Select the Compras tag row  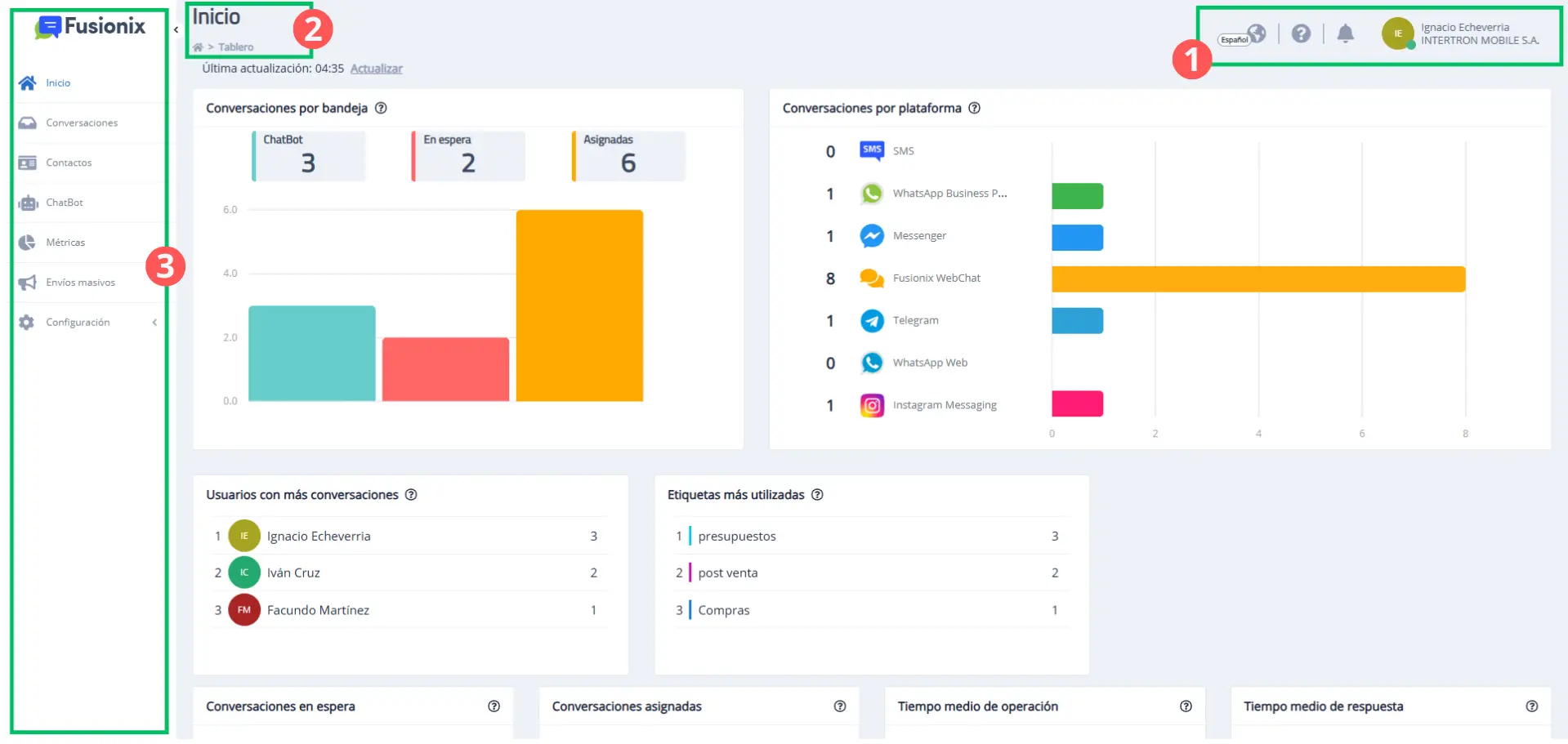[x=871, y=610]
